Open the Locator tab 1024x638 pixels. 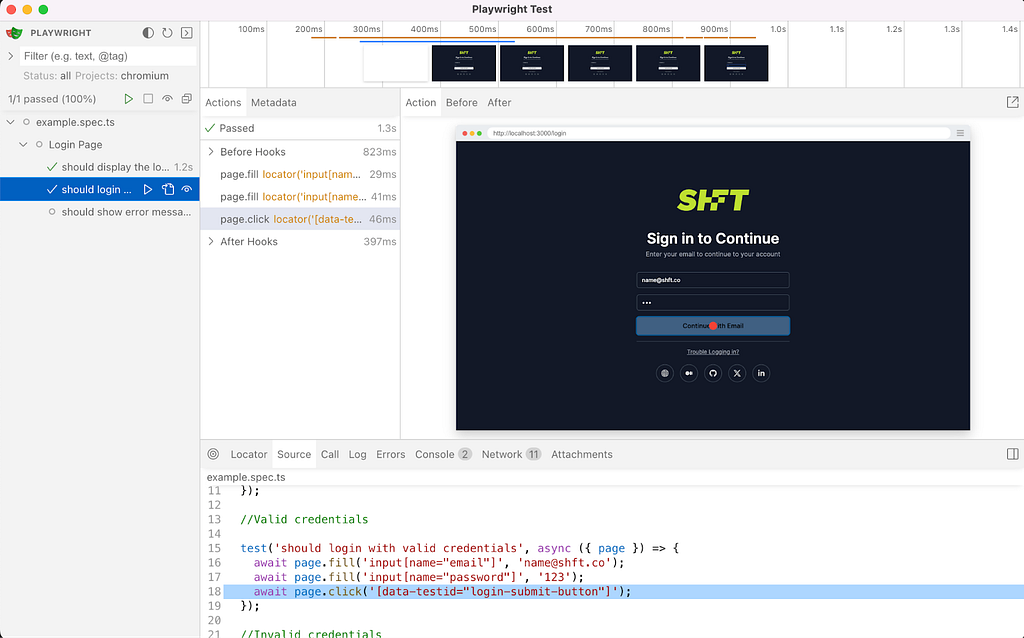pos(249,455)
